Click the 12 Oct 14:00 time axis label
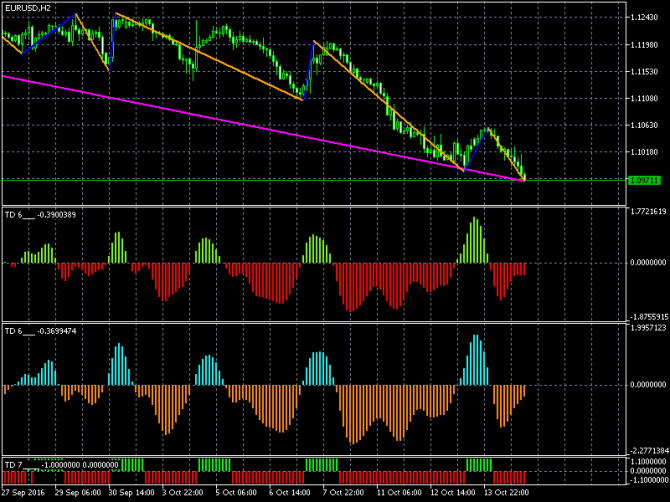Viewport: 670px width, 502px height. (453, 492)
